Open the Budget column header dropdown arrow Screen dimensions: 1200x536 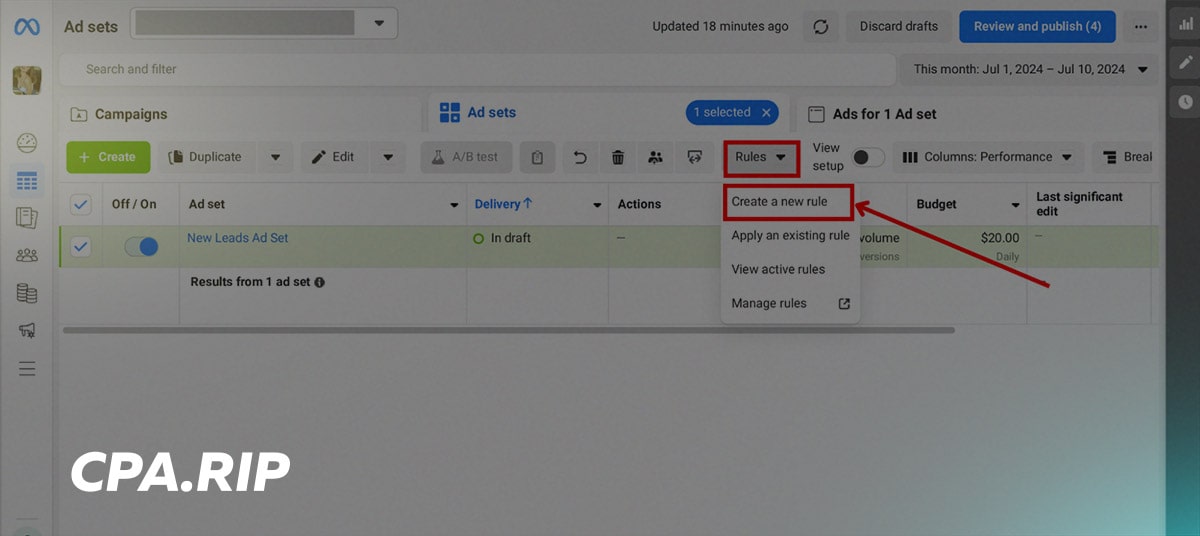coord(1016,205)
